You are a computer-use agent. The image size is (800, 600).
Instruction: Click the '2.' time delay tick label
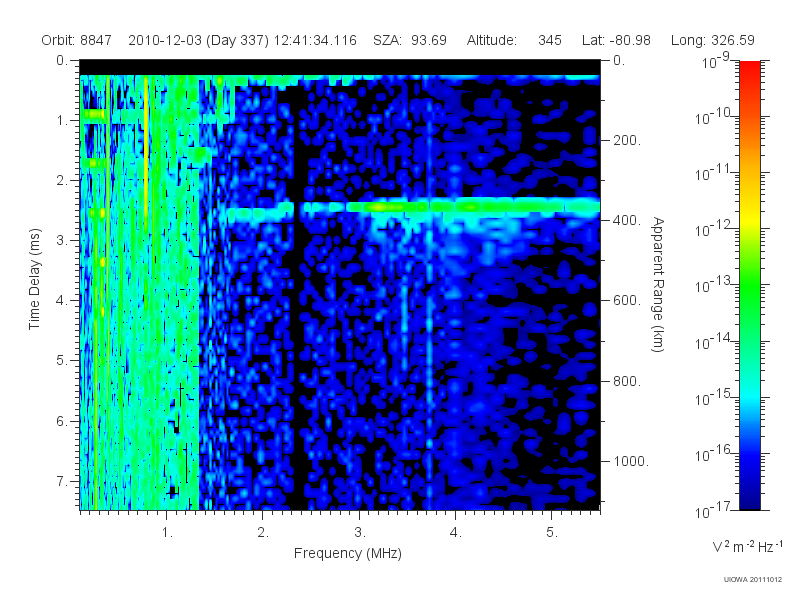[62, 181]
